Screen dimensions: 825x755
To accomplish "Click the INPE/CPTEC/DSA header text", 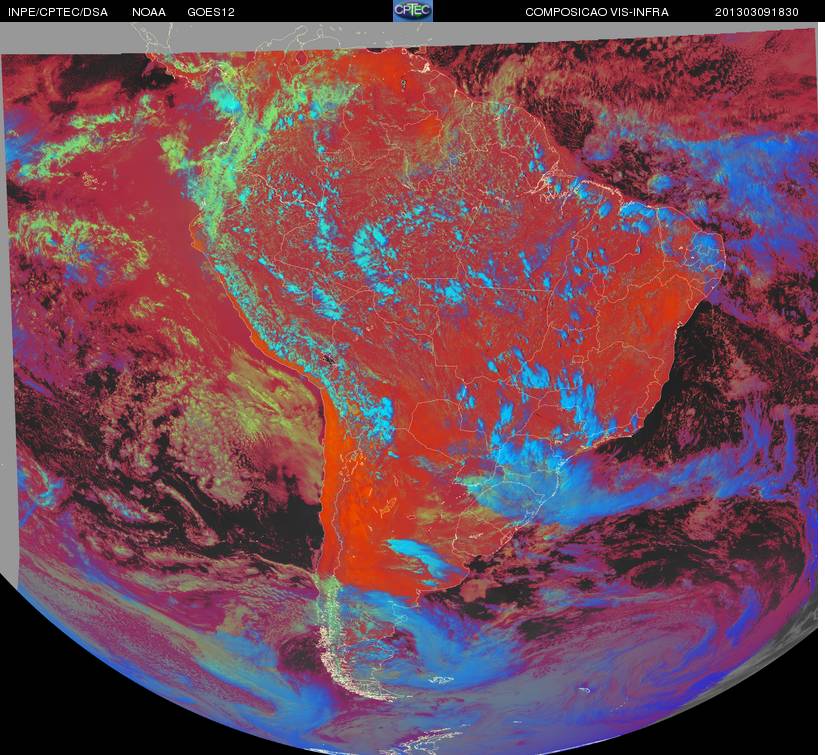I will [x=58, y=12].
